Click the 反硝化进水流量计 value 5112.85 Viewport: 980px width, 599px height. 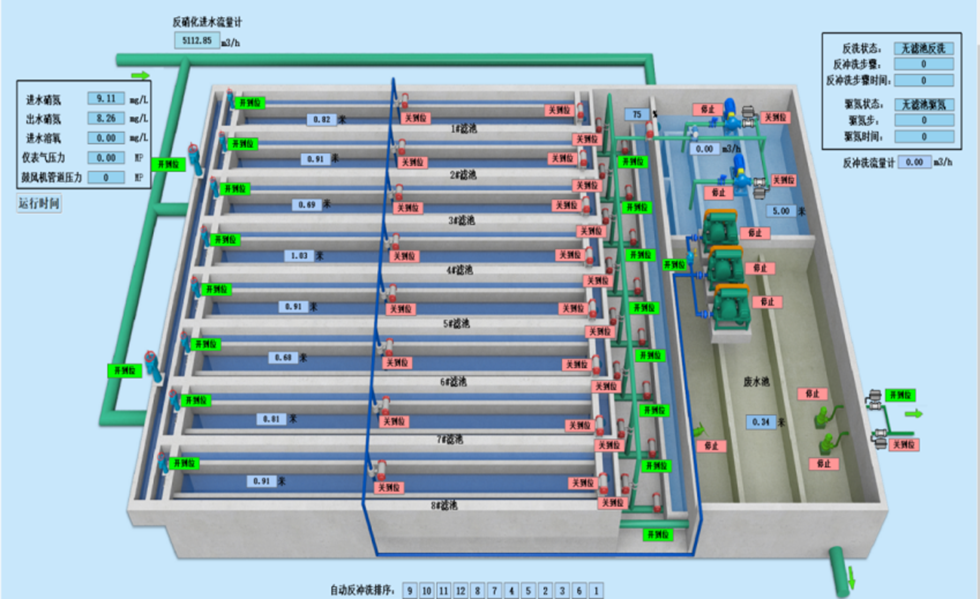pos(197,41)
